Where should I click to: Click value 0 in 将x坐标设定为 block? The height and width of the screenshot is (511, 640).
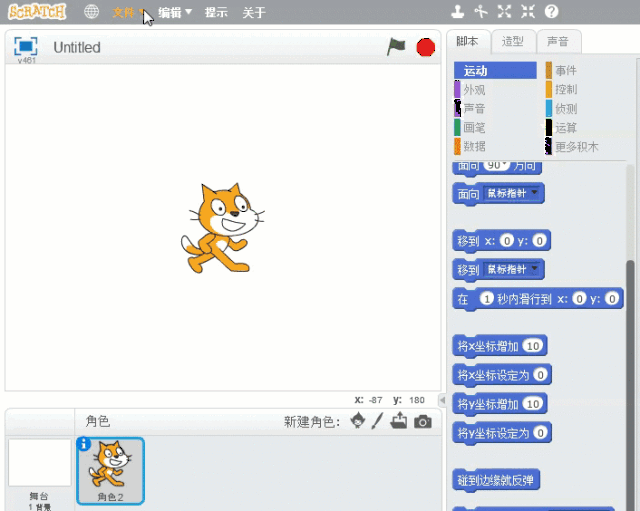540,375
